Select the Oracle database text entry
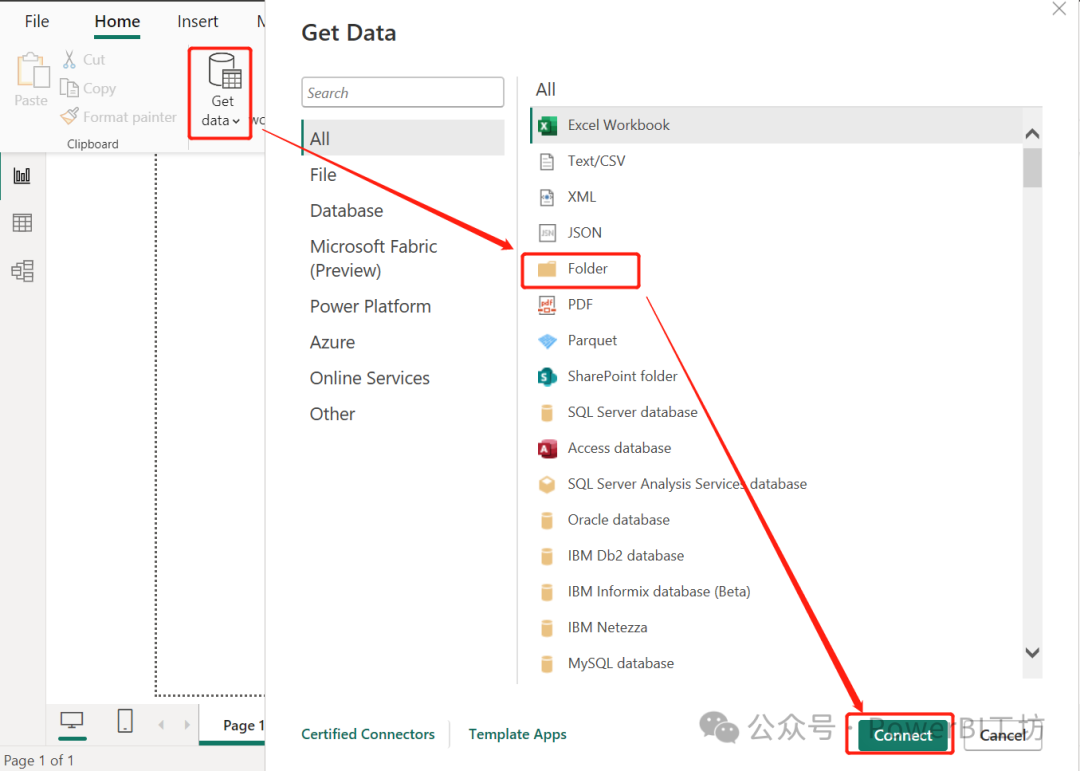The image size is (1080, 771). [618, 520]
